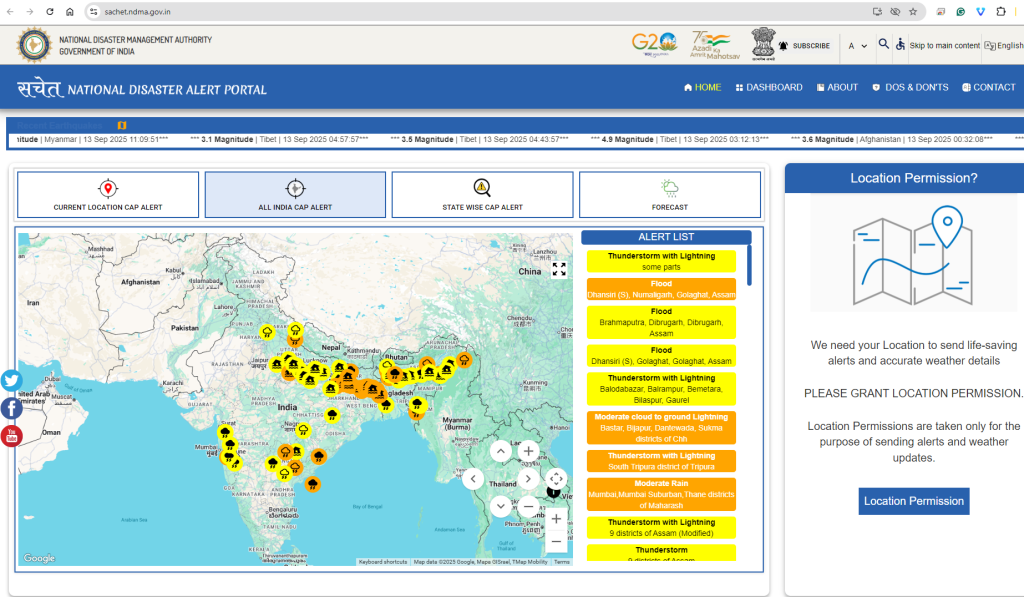Click the round plus zoom button
This screenshot has width=1024, height=597.
(x=528, y=451)
